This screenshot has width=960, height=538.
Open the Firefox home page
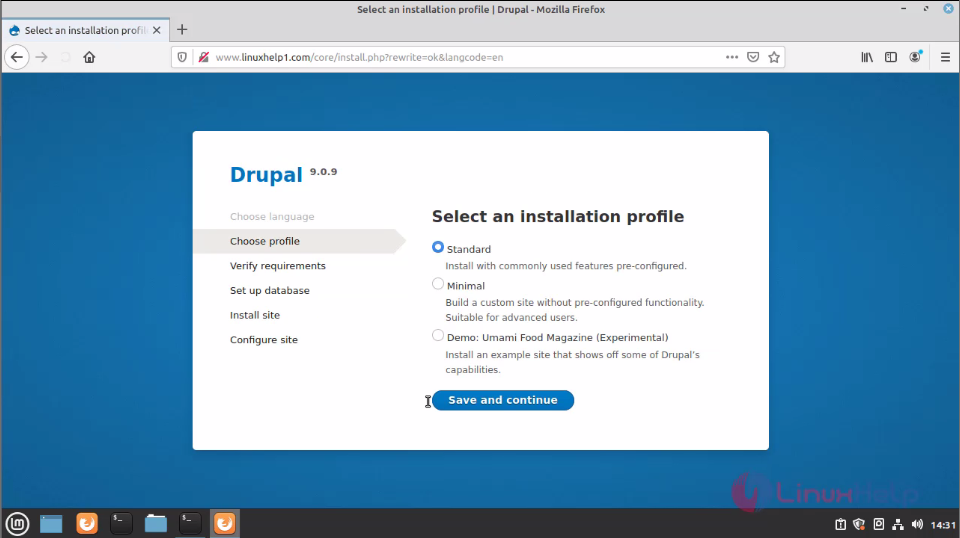click(x=89, y=57)
